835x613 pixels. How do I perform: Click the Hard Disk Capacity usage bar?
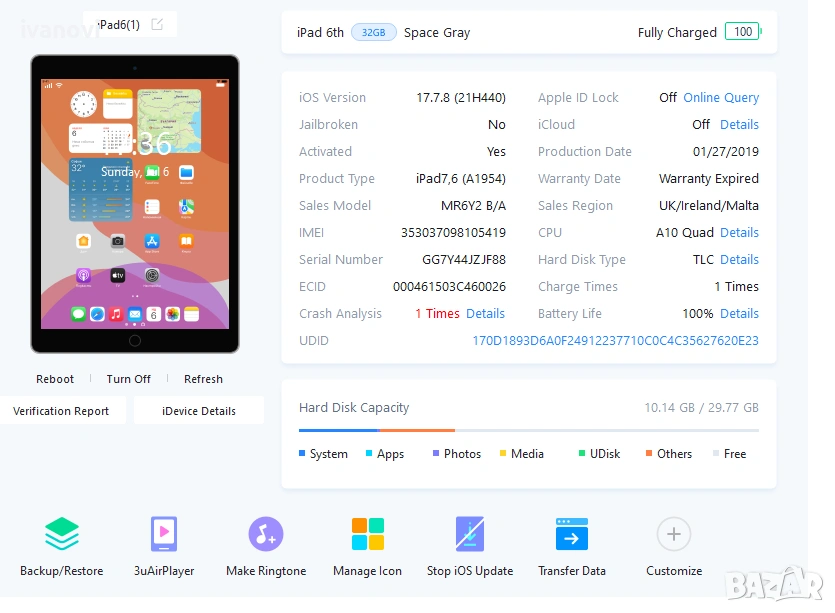(x=528, y=430)
